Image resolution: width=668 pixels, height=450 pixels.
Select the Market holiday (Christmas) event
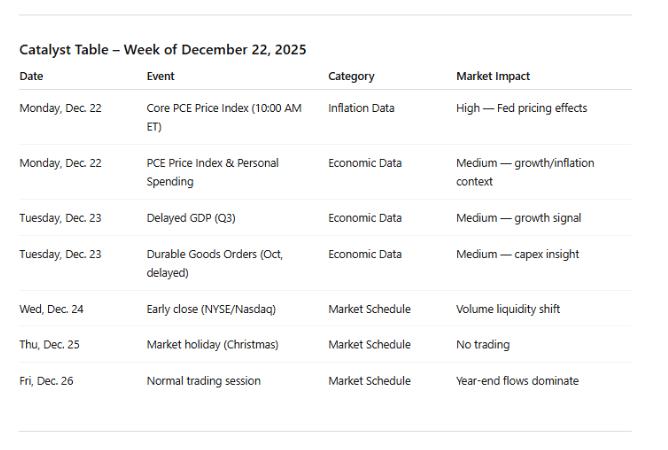212,345
